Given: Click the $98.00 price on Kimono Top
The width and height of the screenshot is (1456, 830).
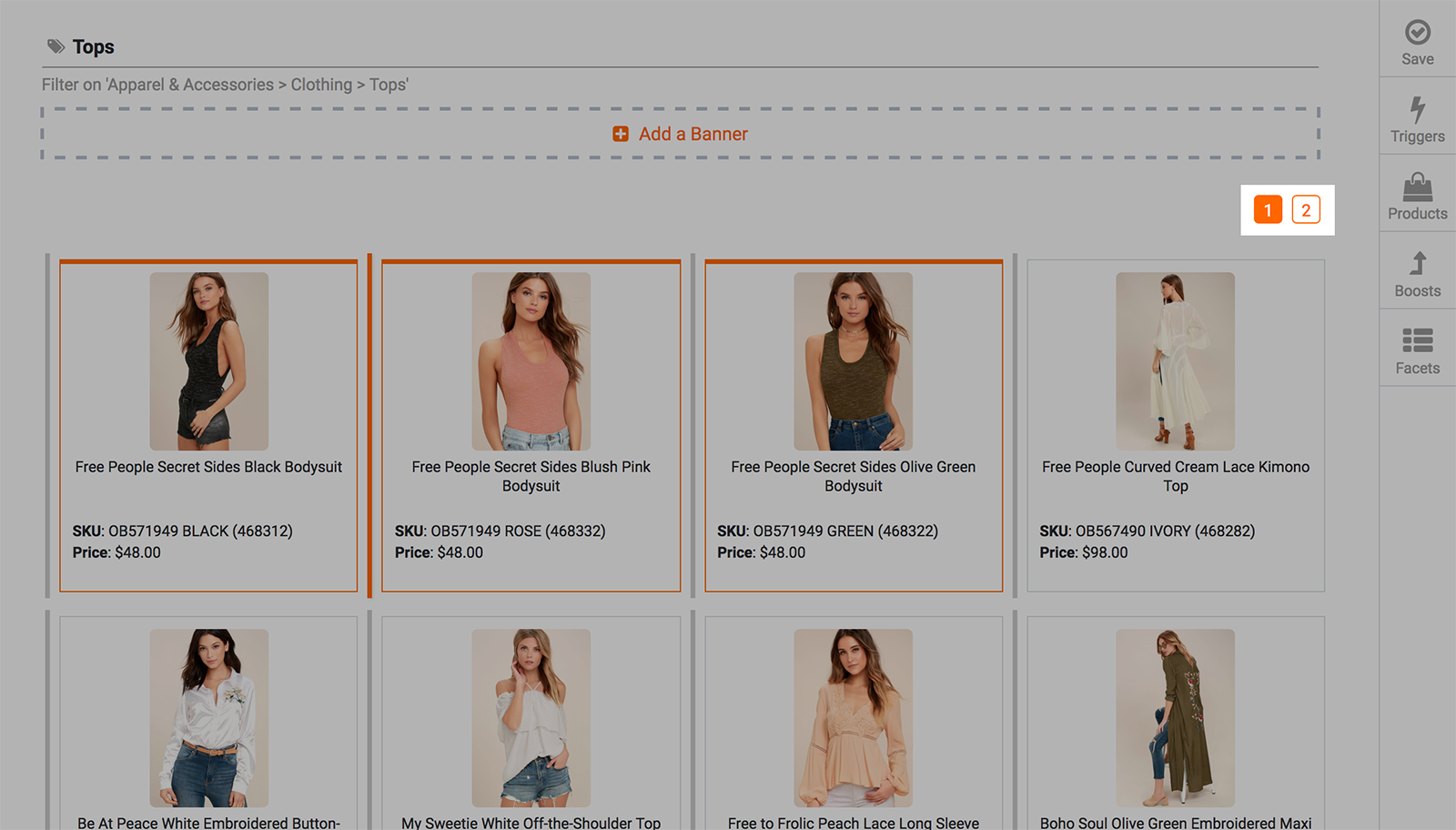Looking at the screenshot, I should 1105,552.
